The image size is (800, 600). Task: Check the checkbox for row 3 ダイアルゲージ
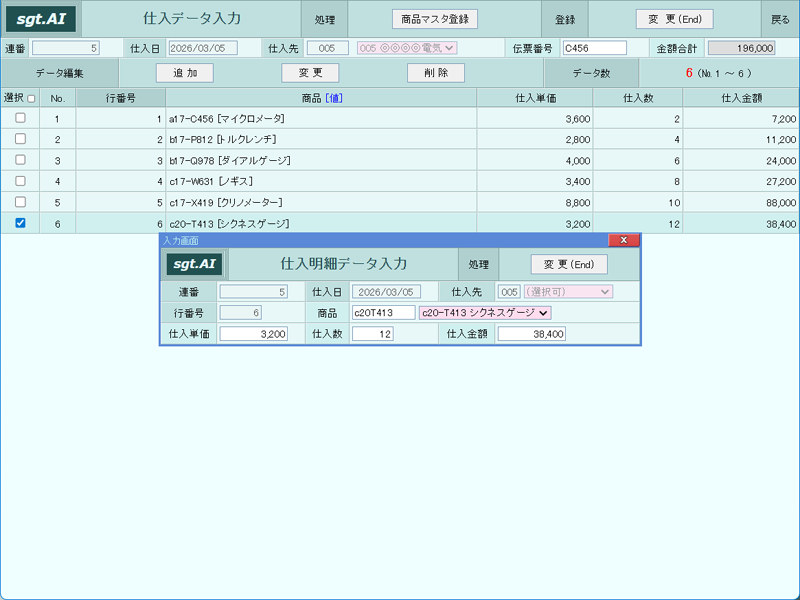click(x=20, y=160)
